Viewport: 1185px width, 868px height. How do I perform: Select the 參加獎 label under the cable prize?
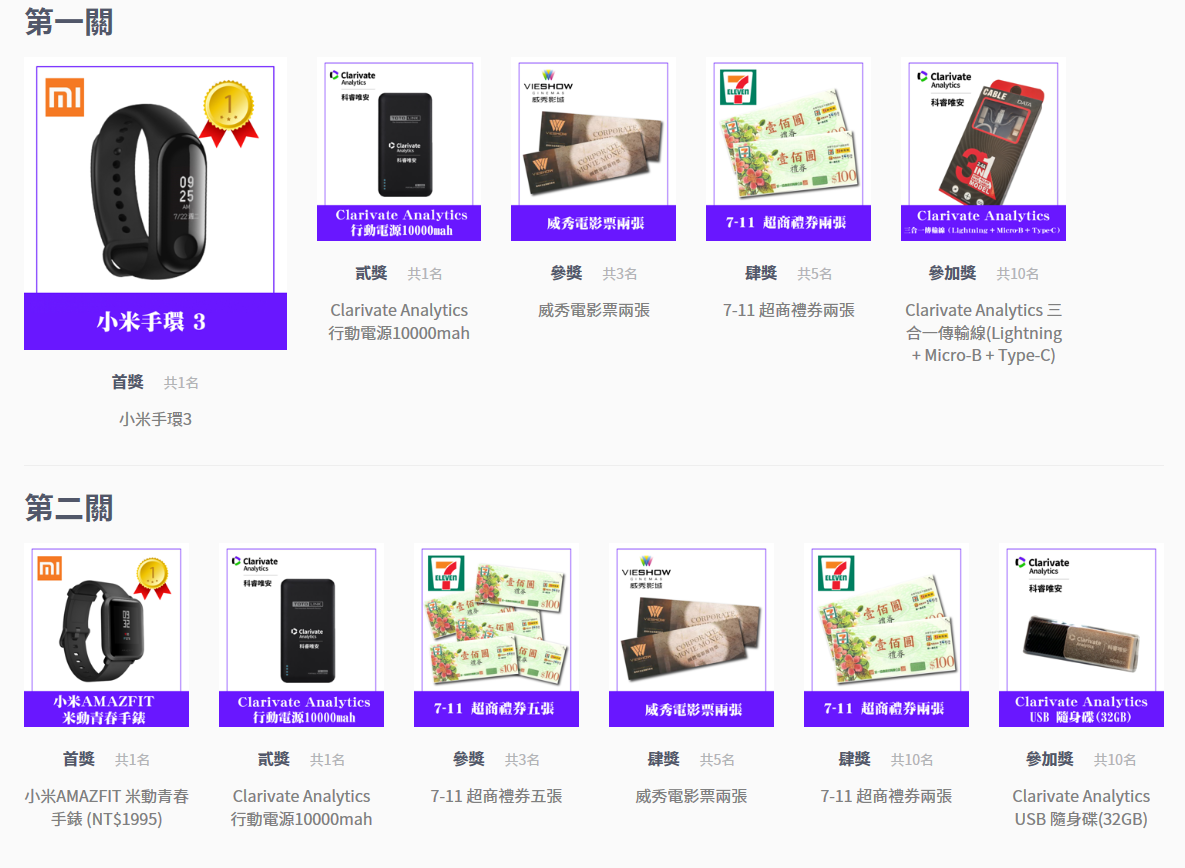952,273
